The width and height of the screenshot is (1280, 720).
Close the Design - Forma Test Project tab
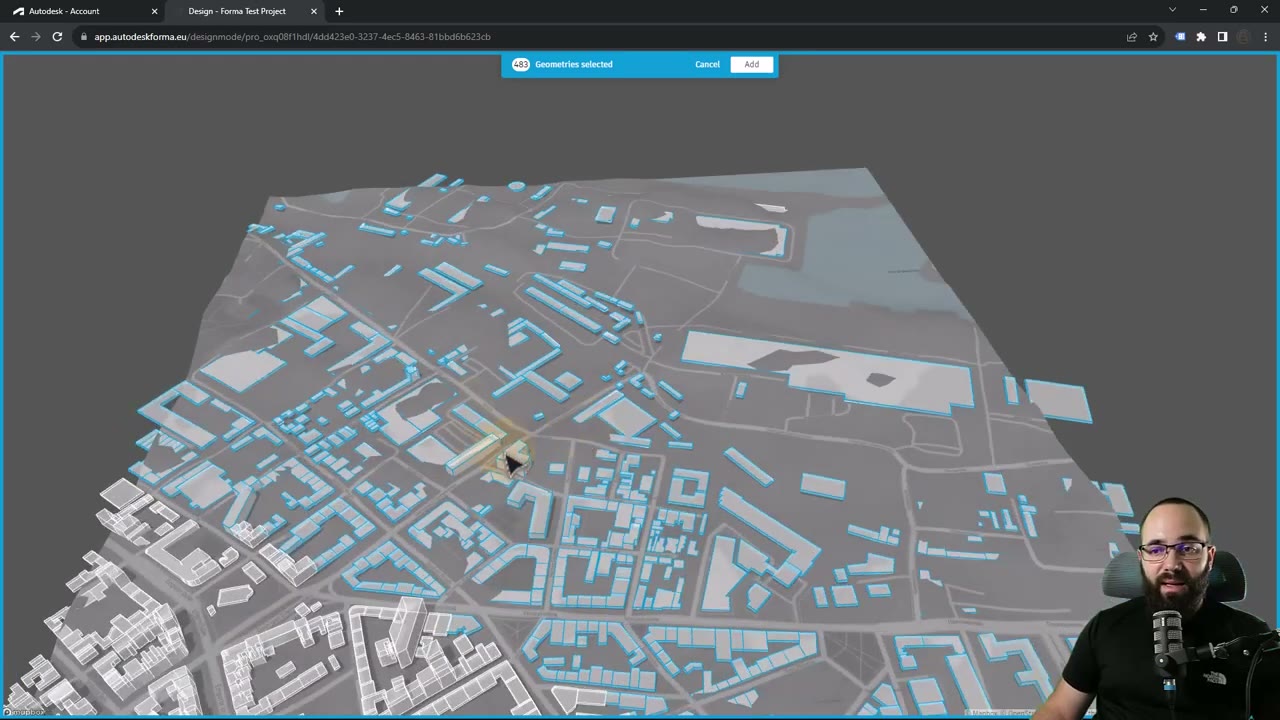(x=316, y=11)
